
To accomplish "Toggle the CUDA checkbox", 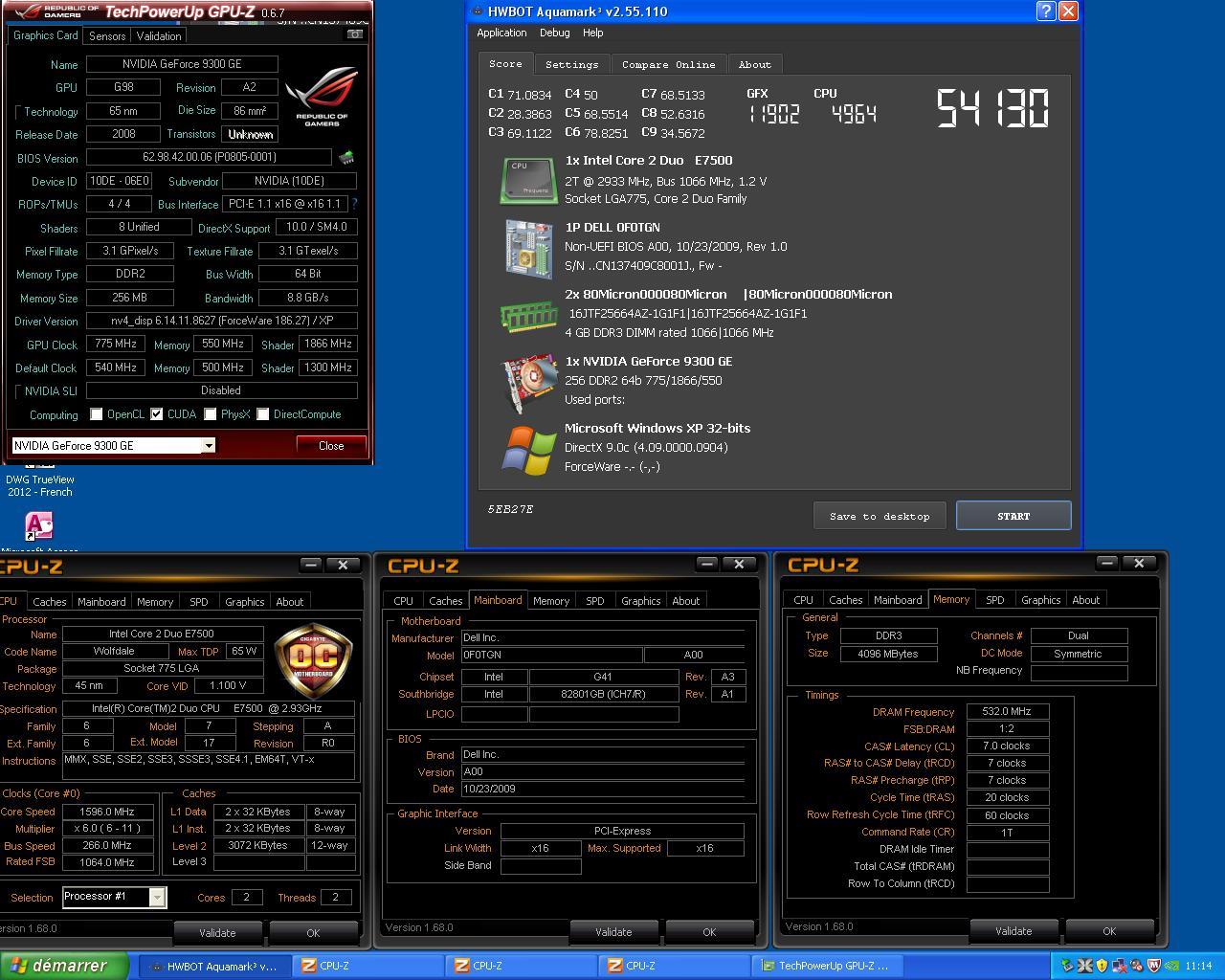I will click(157, 414).
